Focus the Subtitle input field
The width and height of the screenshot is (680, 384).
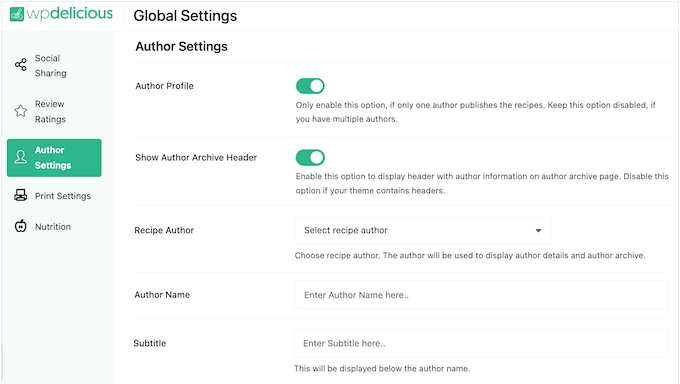(481, 343)
